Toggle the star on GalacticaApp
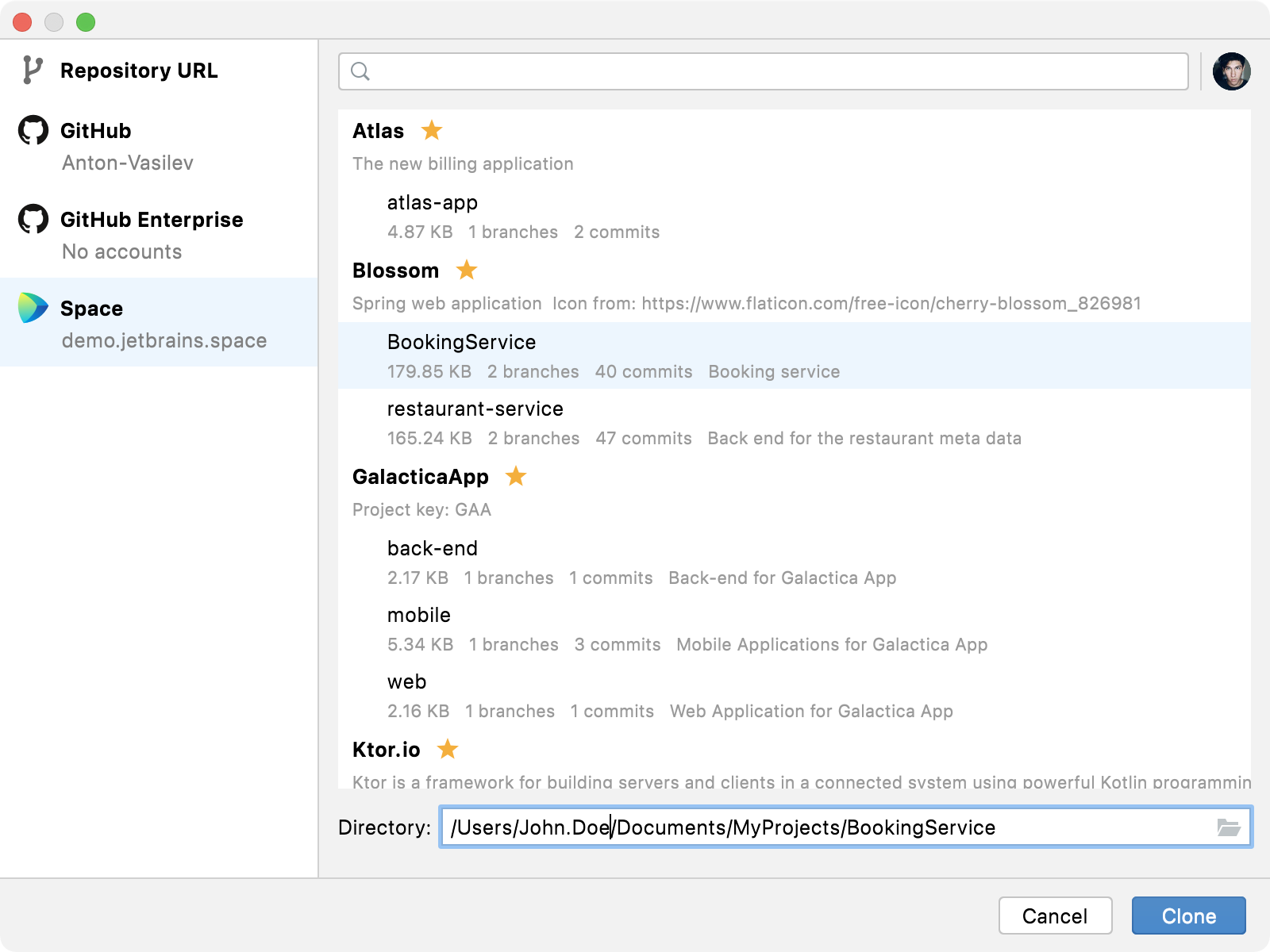The image size is (1270, 952). [x=516, y=476]
